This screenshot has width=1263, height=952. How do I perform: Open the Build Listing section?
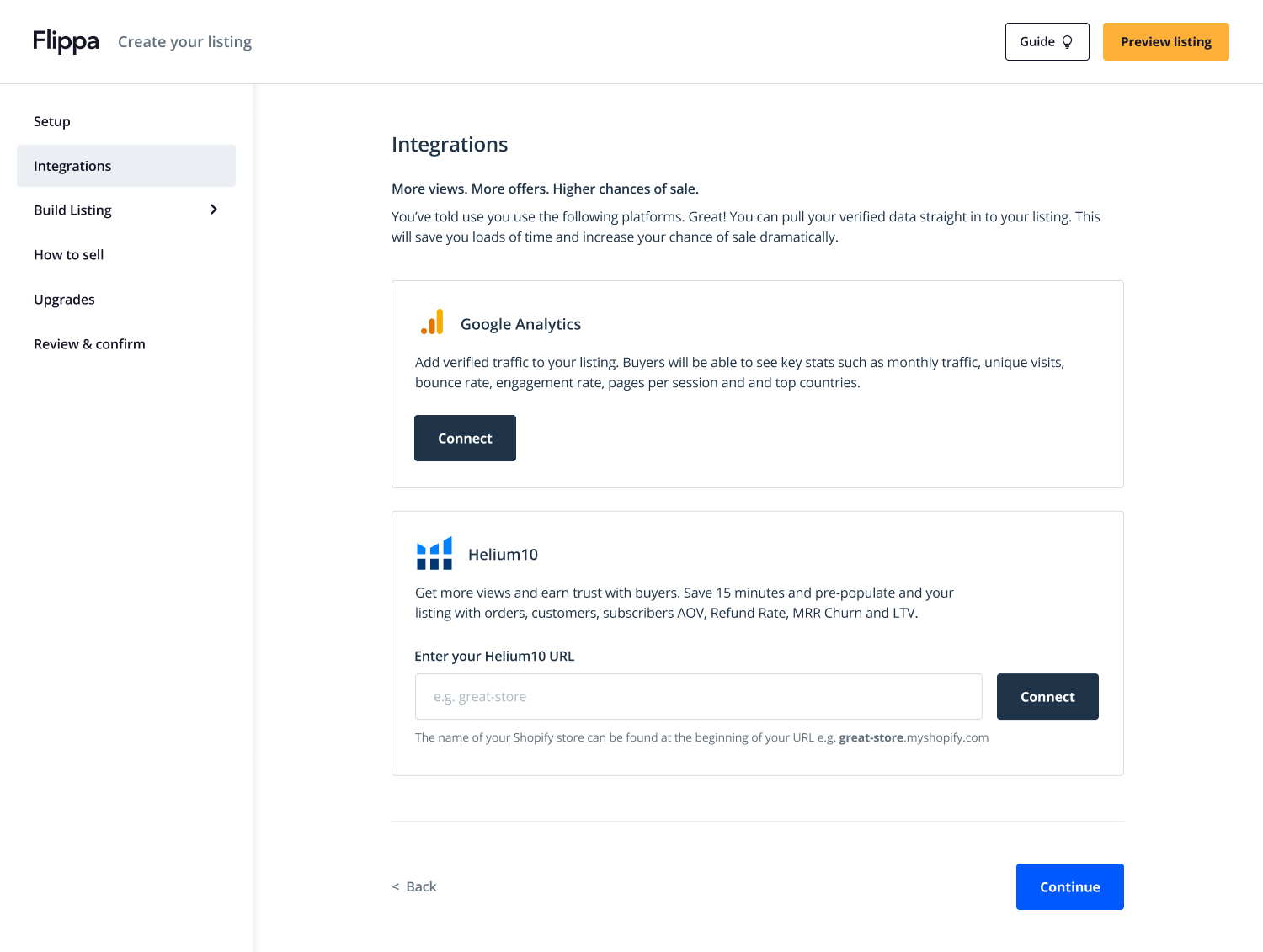tap(73, 210)
